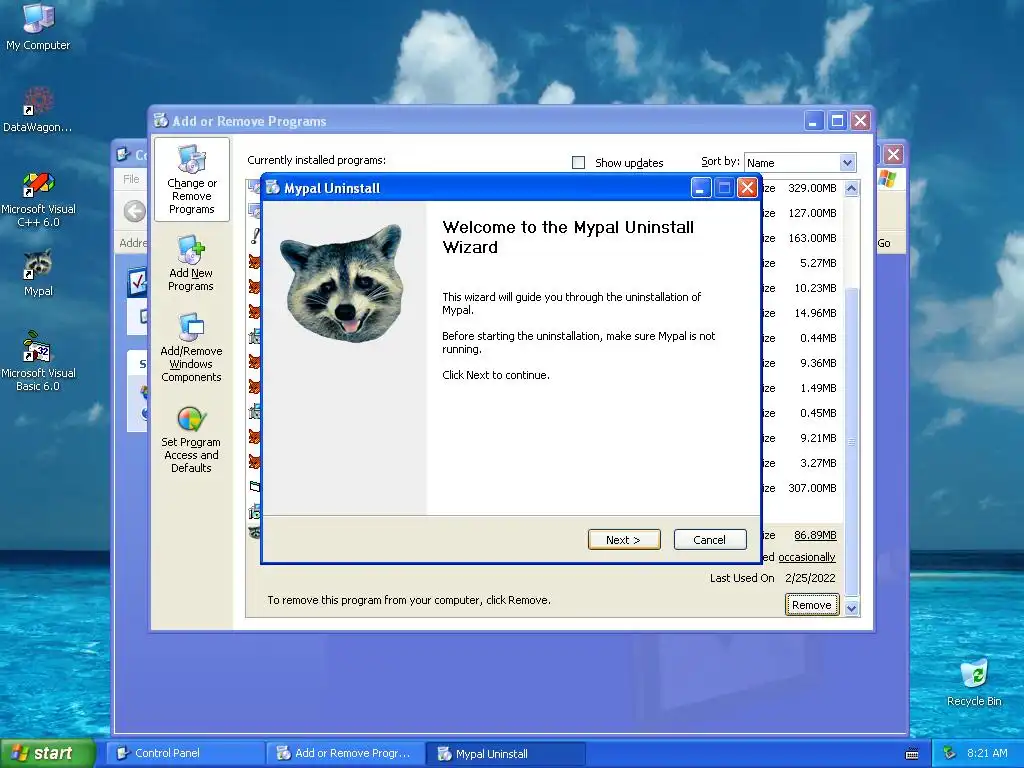Screen dimensions: 1024x768
Task: Minimize the Mypal Uninstall window
Action: (x=701, y=188)
